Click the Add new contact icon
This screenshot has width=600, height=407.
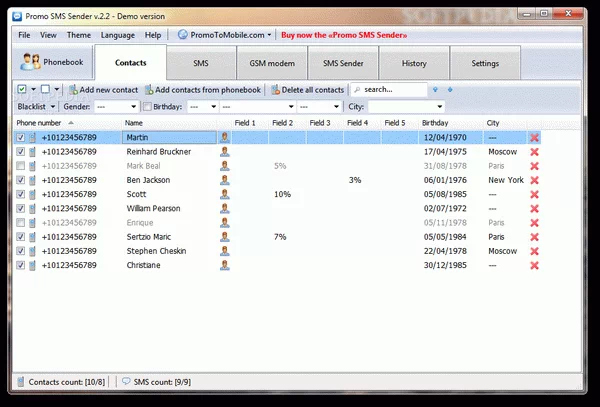[74, 90]
